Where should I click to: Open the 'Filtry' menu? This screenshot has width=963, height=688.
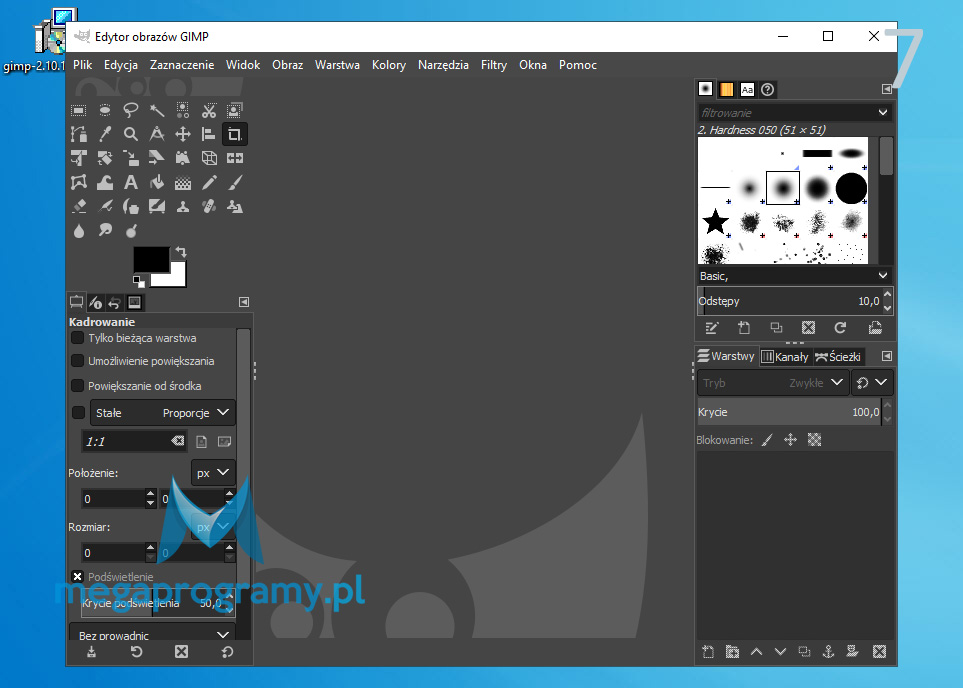point(494,64)
